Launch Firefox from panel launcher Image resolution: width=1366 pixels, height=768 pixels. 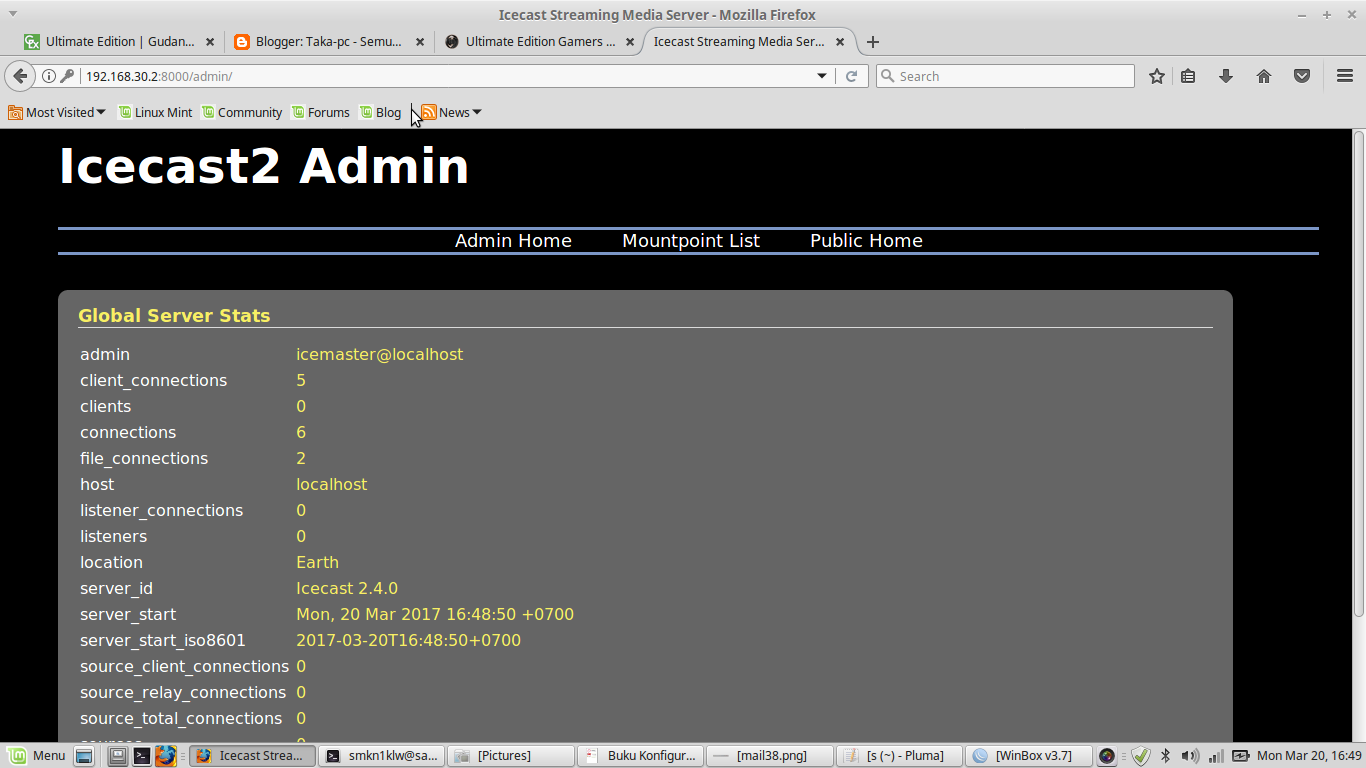coord(166,756)
